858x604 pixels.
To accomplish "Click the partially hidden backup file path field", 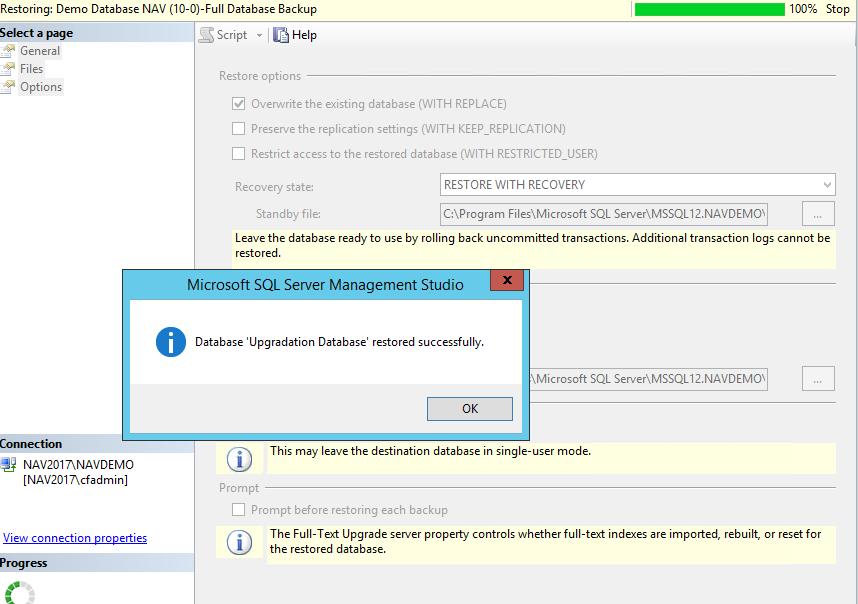I will click(648, 379).
